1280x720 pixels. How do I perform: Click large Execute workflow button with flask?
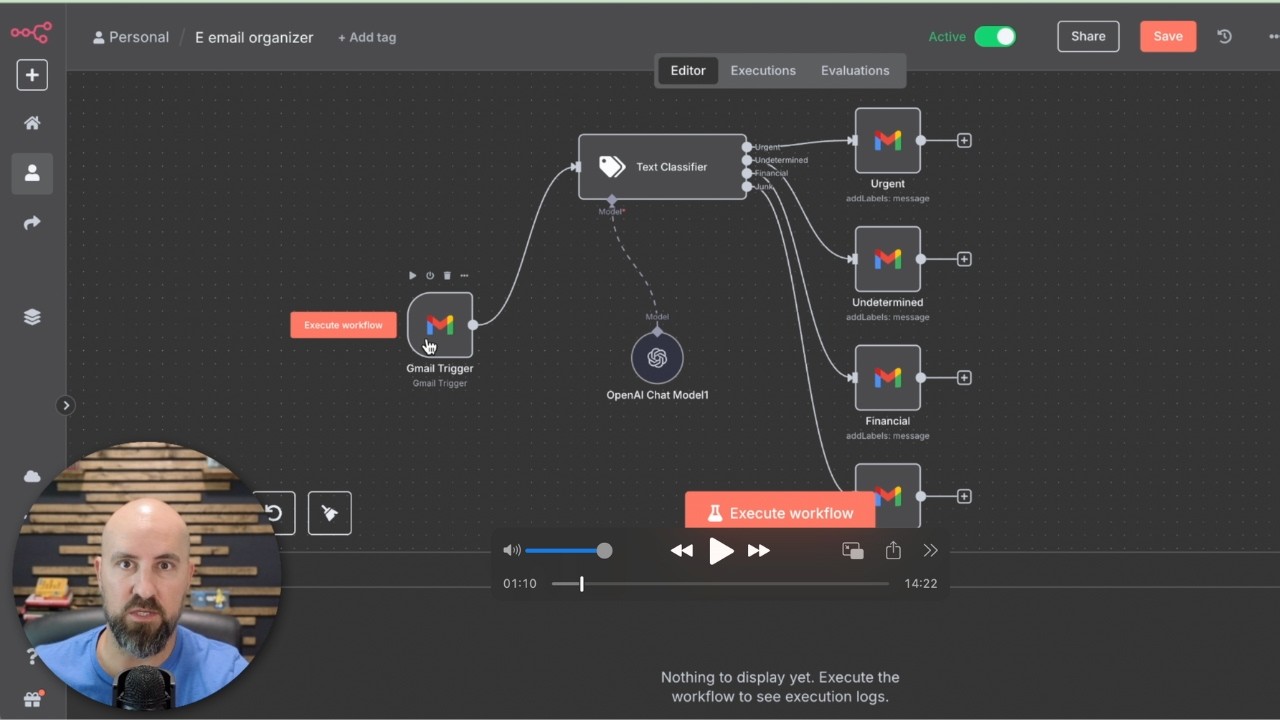[780, 512]
